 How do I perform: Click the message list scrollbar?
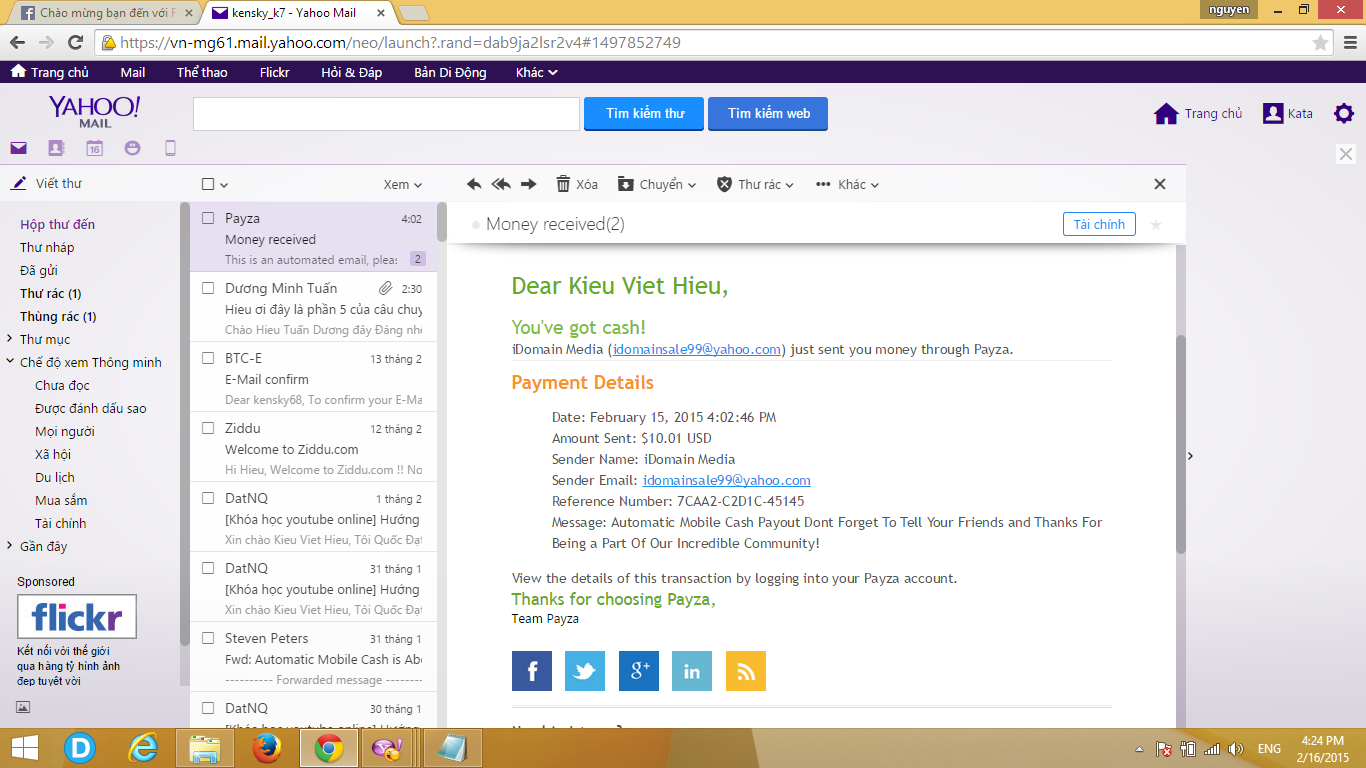click(442, 222)
